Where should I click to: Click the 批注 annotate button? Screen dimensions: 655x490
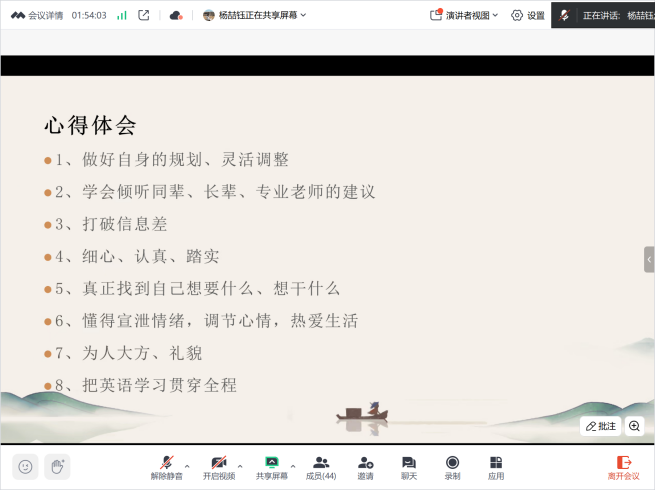click(601, 426)
